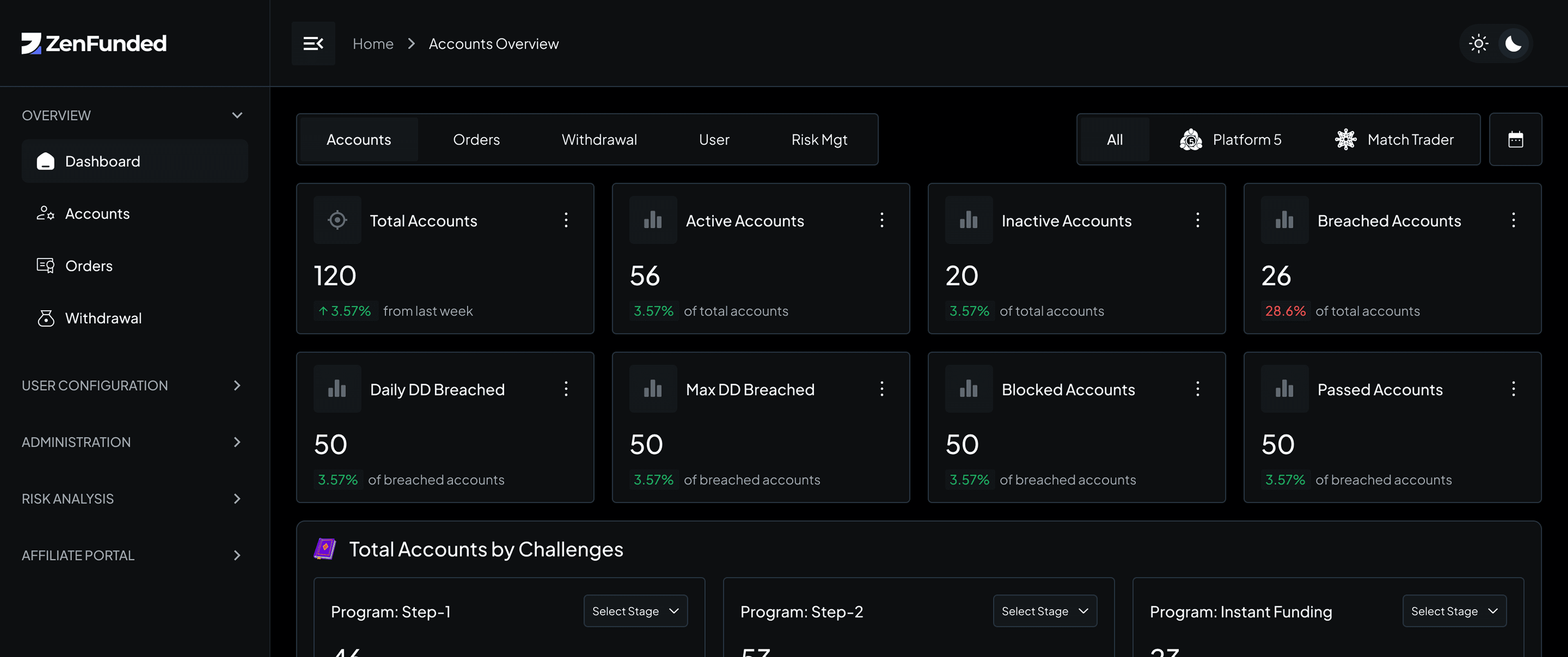Open Dashboard in the sidebar
Viewport: 1568px width, 657px height.
[134, 161]
